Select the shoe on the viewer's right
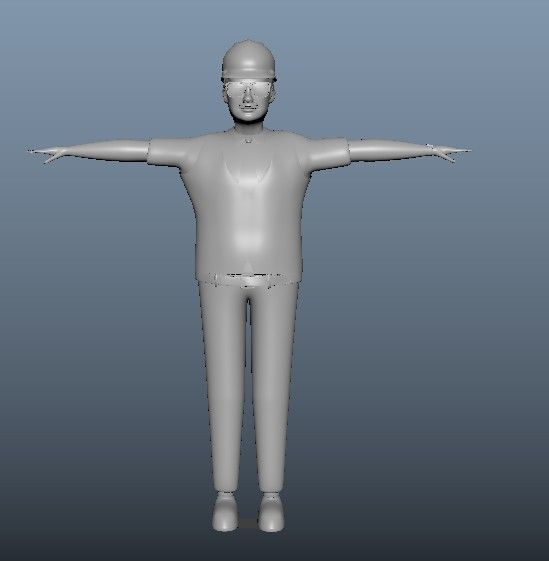 271,512
